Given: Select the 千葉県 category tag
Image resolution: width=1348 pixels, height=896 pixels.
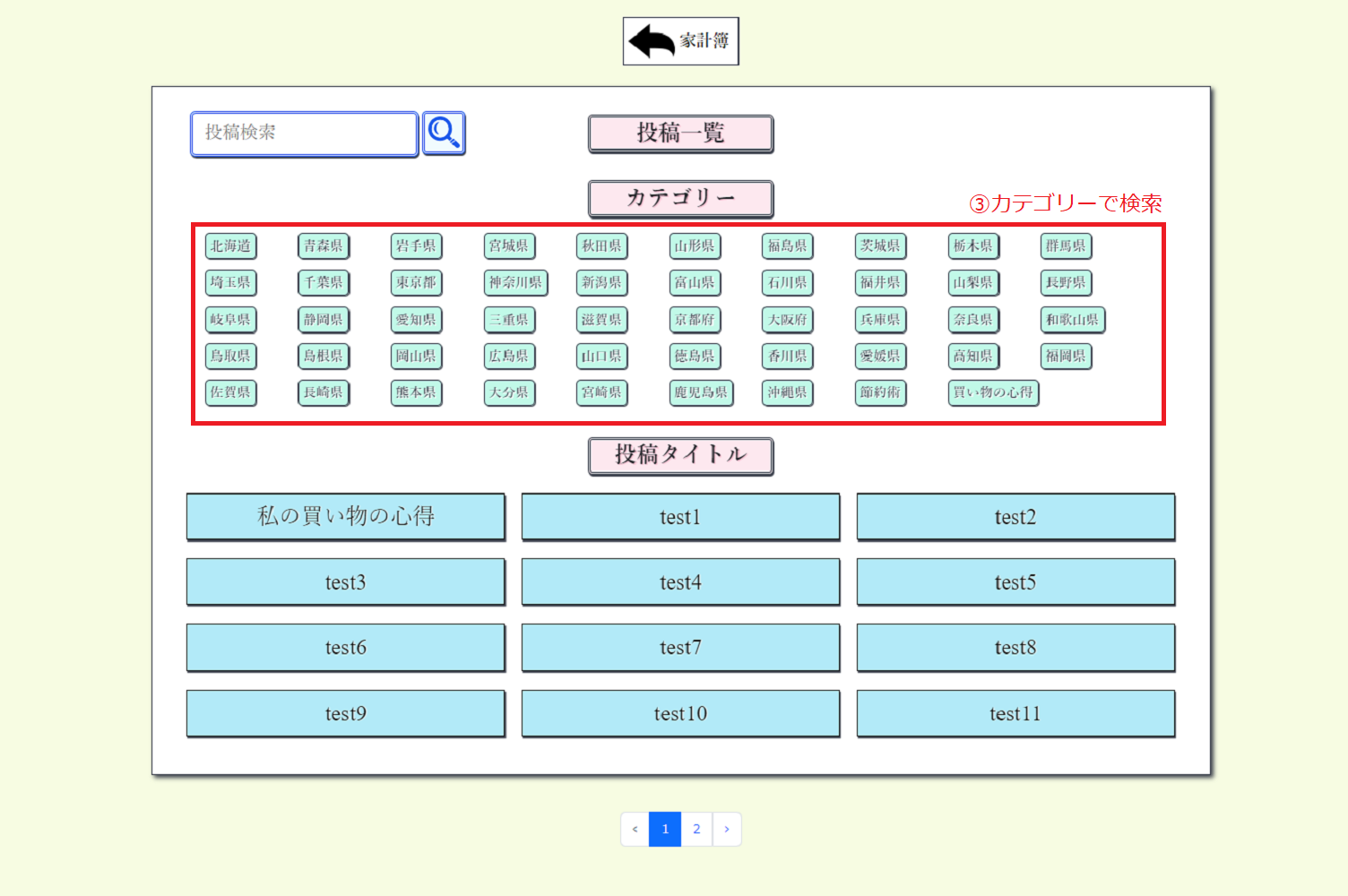Looking at the screenshot, I should (324, 283).
